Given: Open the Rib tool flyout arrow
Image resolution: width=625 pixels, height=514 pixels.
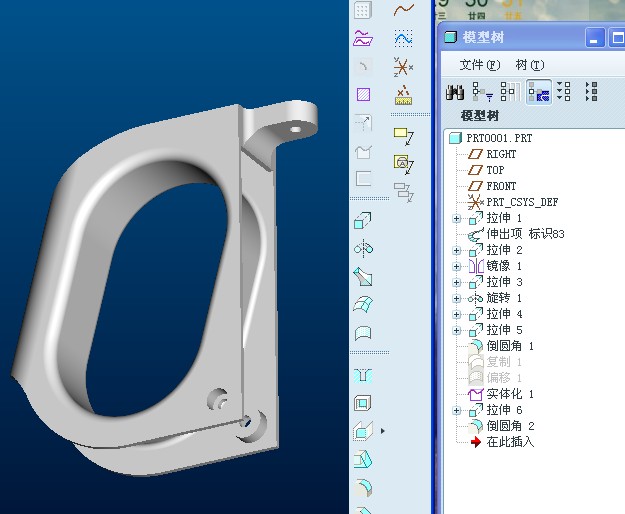Looking at the screenshot, I should pos(382,431).
